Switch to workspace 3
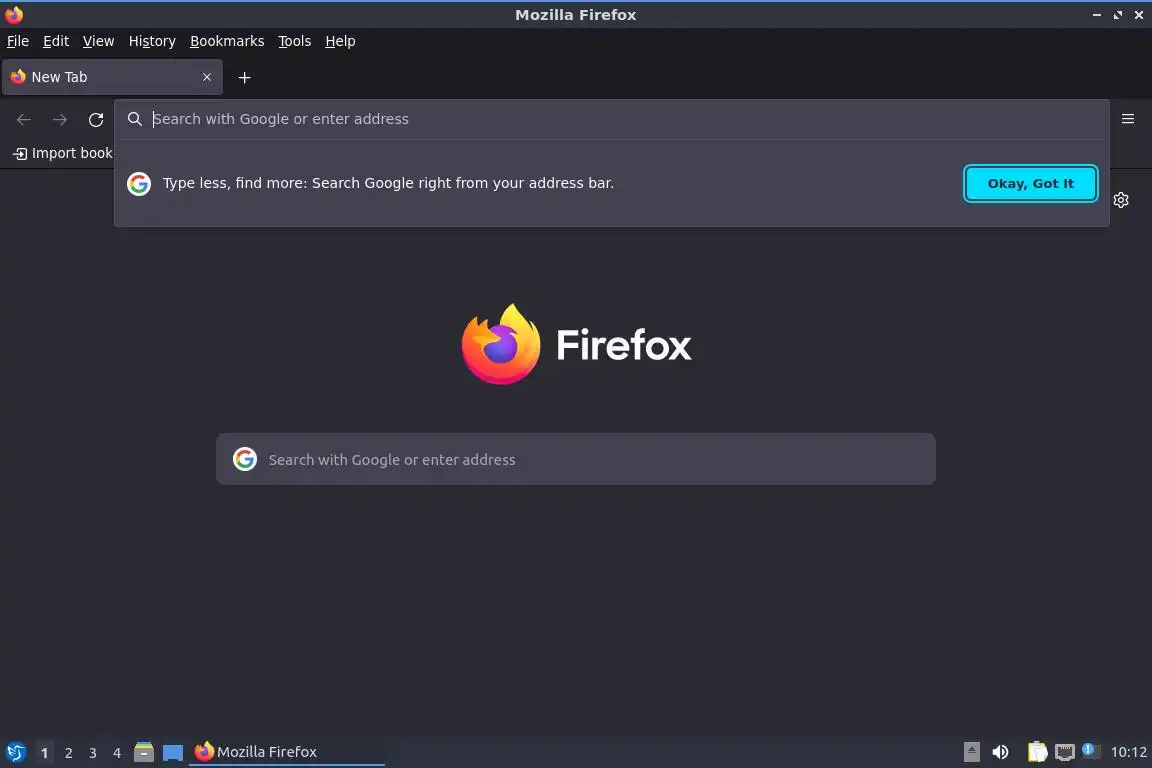 click(93, 753)
